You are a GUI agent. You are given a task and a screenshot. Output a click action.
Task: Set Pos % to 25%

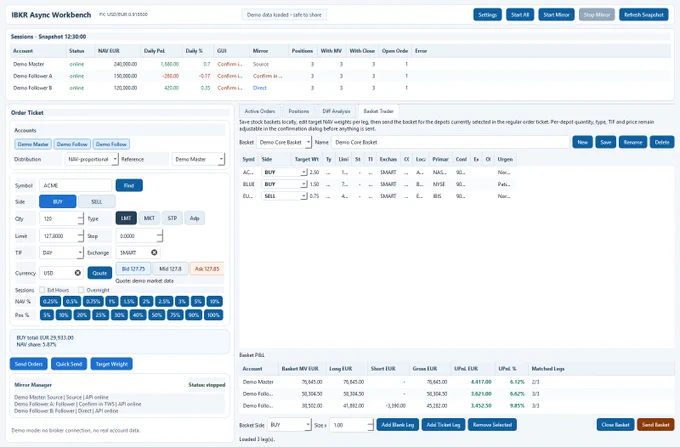[x=101, y=315]
